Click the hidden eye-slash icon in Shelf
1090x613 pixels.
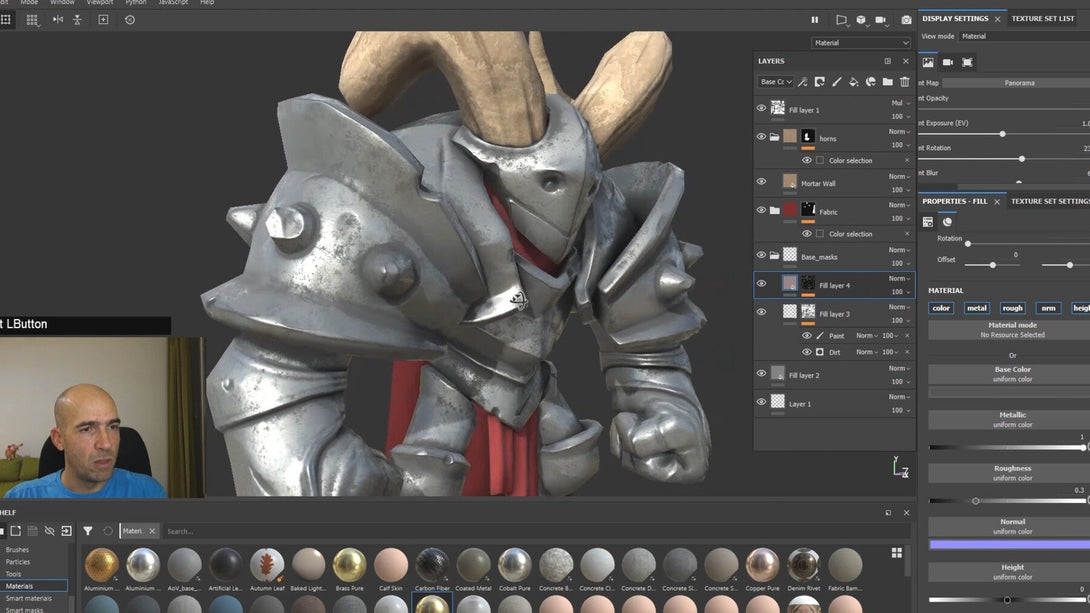pos(49,531)
